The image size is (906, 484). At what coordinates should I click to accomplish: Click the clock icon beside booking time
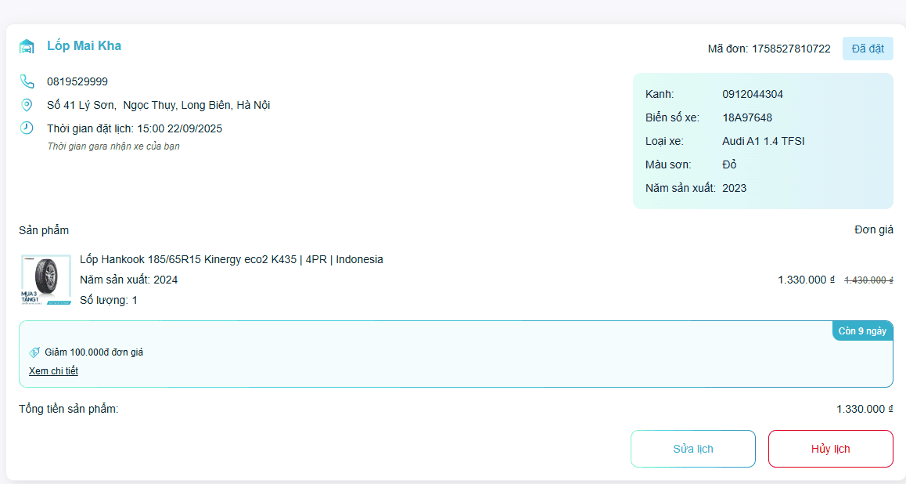pos(27,128)
